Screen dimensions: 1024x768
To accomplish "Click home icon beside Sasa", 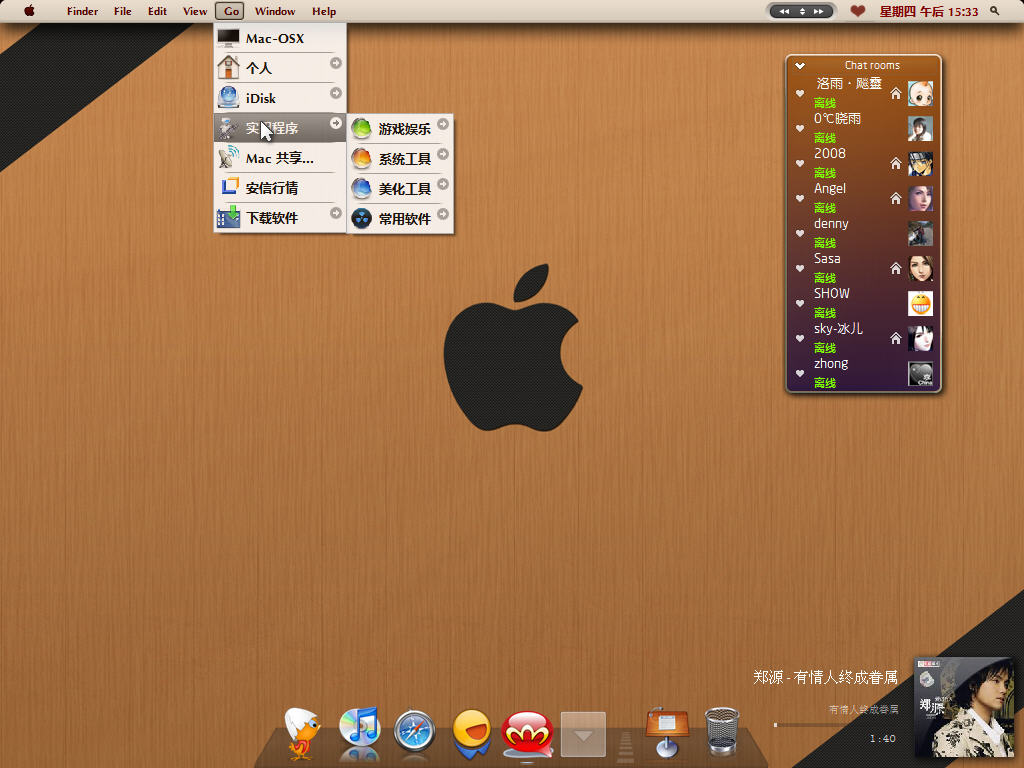I will click(x=896, y=268).
